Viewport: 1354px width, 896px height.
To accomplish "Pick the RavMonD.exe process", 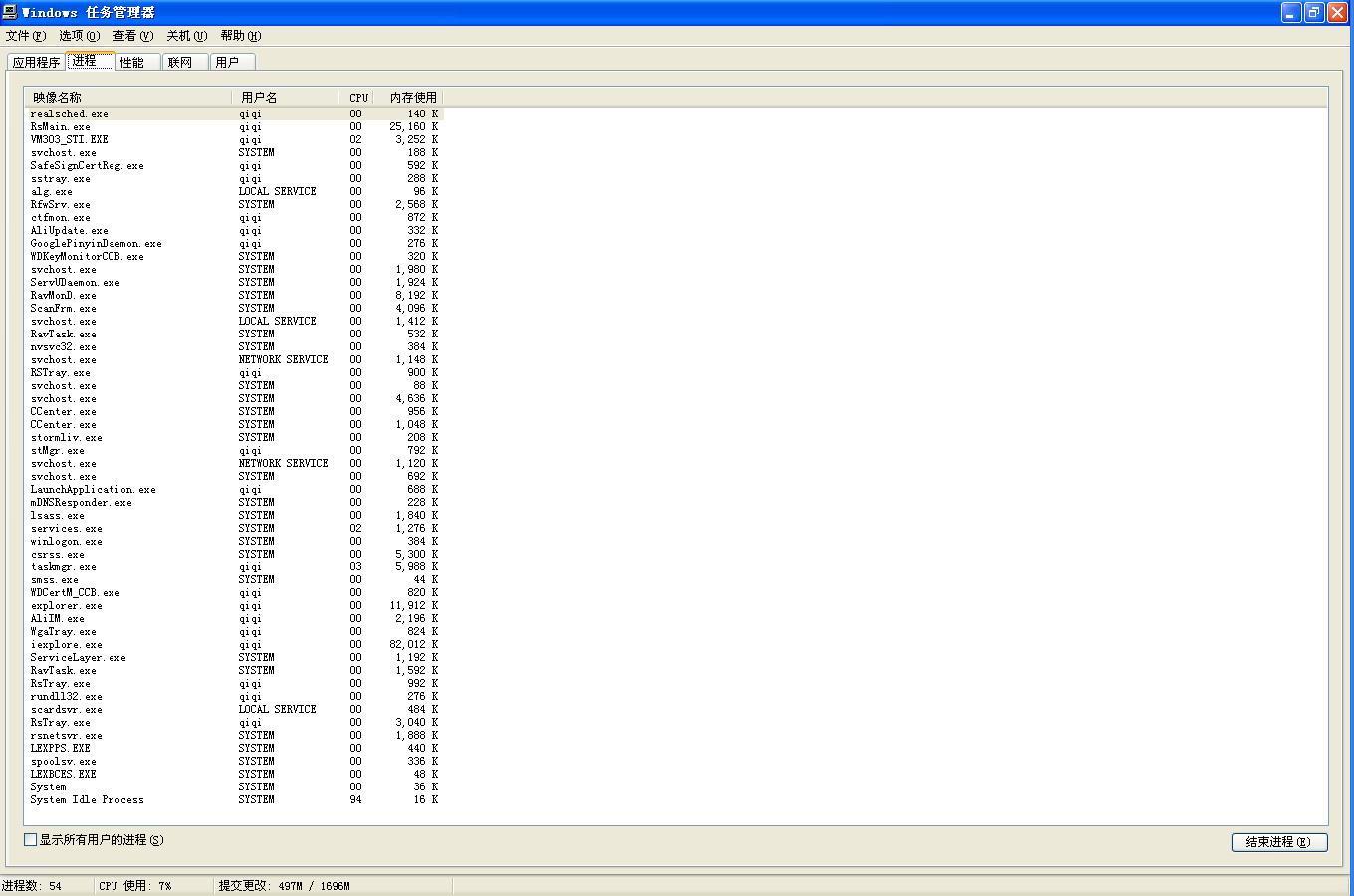I will [x=234, y=296].
